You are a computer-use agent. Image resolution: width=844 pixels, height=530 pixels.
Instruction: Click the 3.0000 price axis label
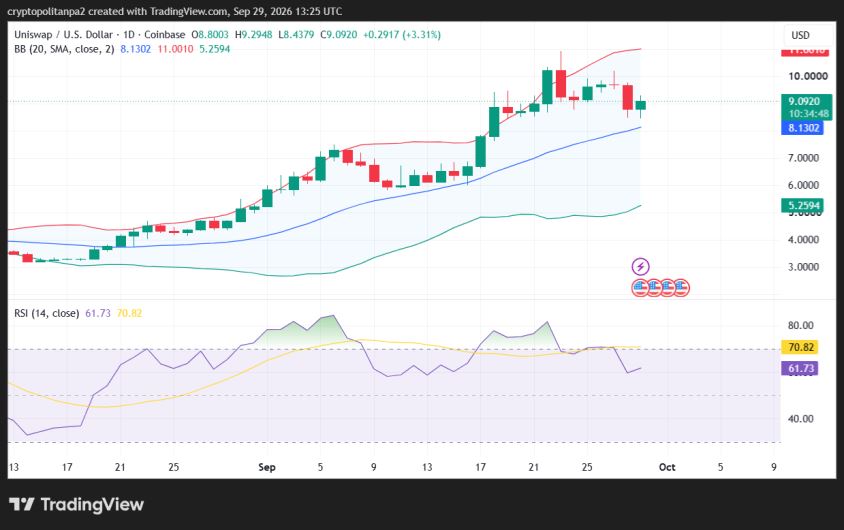coord(803,267)
